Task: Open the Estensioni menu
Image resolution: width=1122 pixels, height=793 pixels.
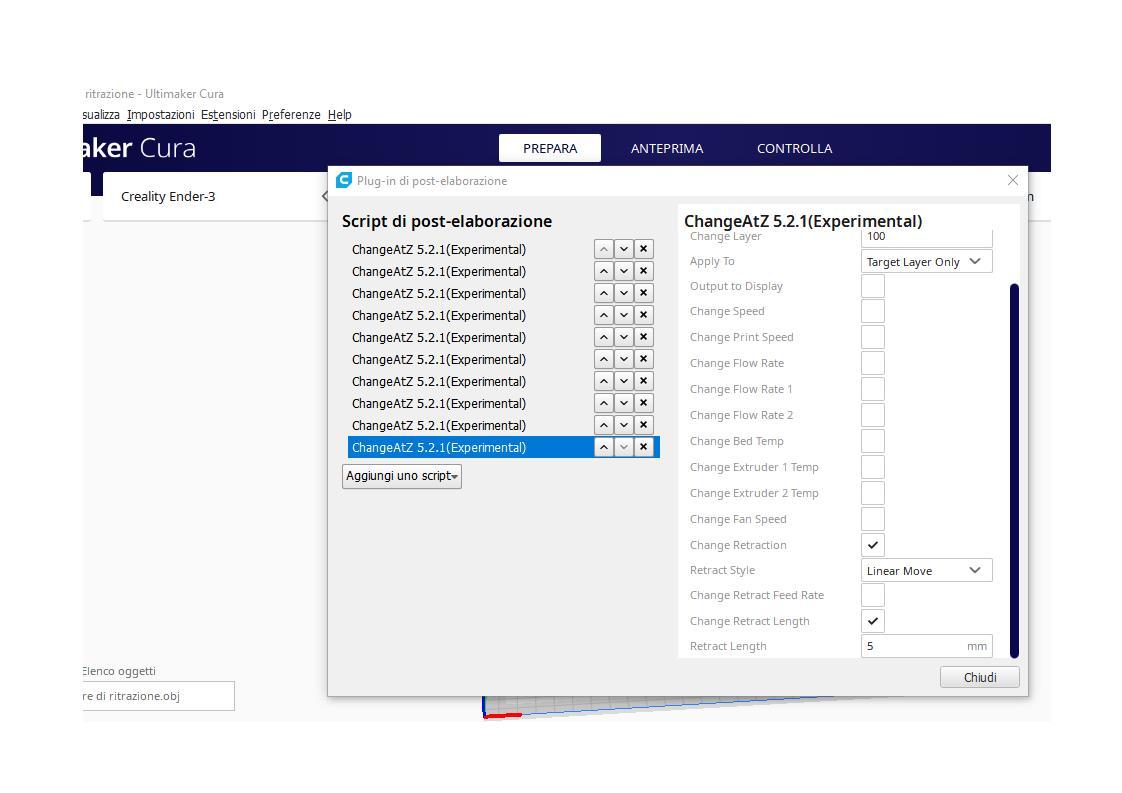Action: click(x=228, y=115)
